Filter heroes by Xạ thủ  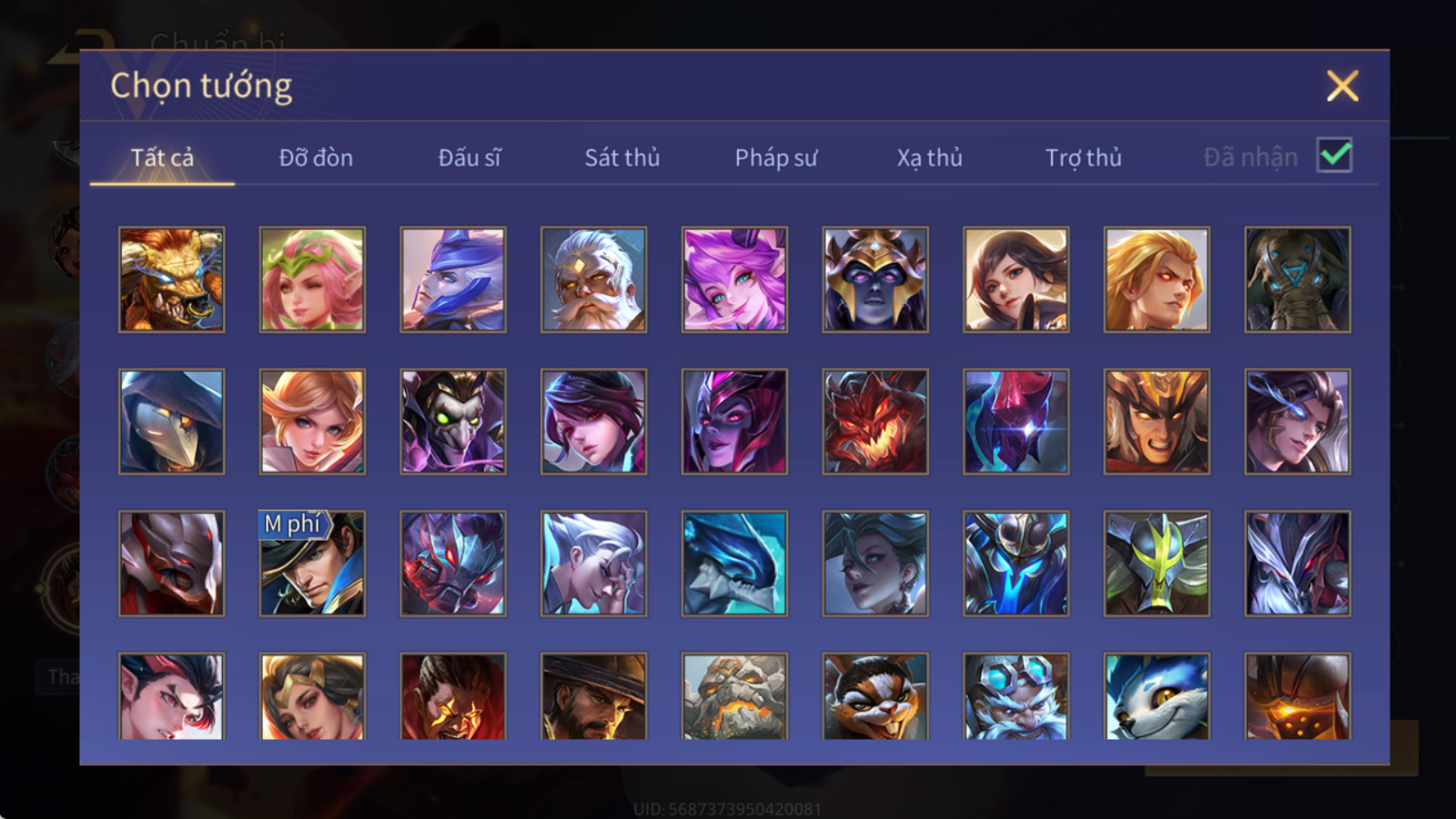pyautogui.click(x=929, y=157)
